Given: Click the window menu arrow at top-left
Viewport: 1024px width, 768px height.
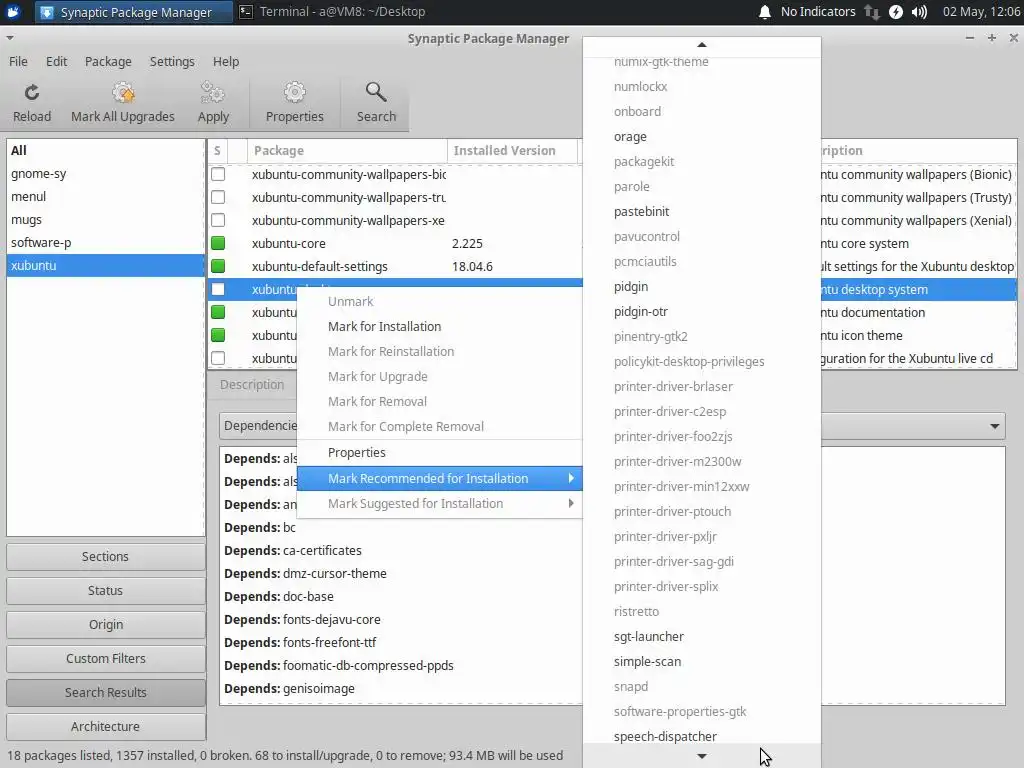Looking at the screenshot, I should (x=9, y=38).
